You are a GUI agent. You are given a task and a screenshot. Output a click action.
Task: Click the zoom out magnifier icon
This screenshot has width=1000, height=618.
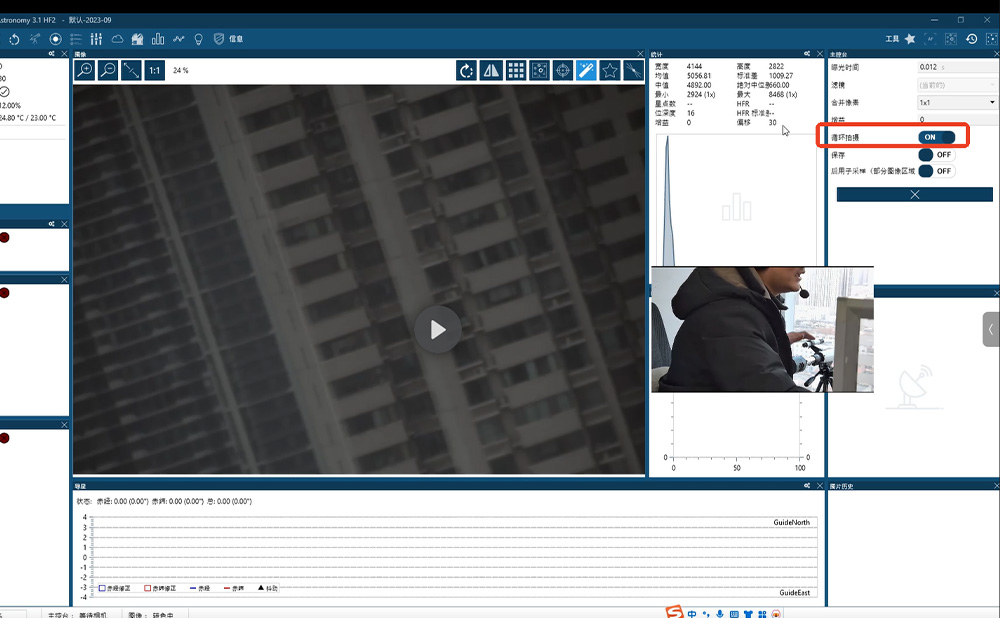click(108, 70)
